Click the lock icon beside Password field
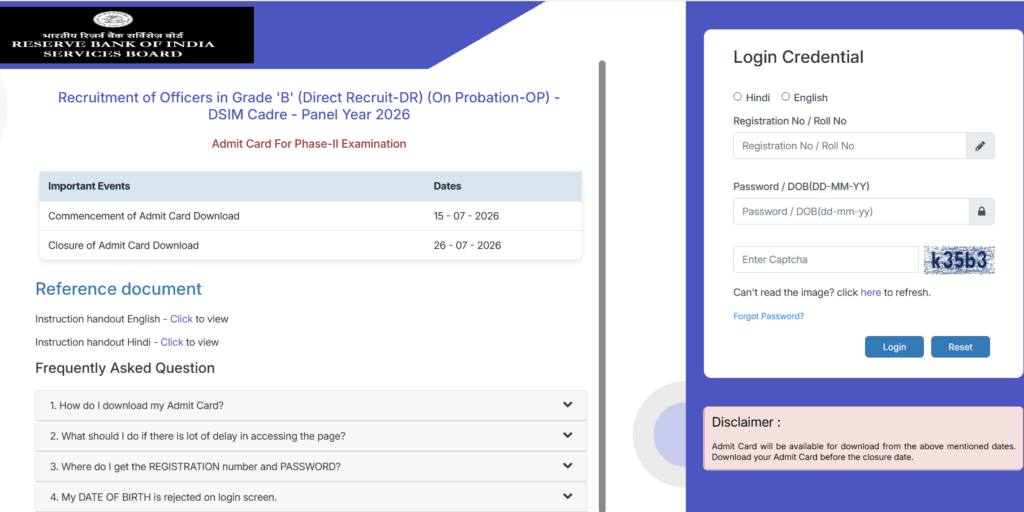 (x=981, y=212)
